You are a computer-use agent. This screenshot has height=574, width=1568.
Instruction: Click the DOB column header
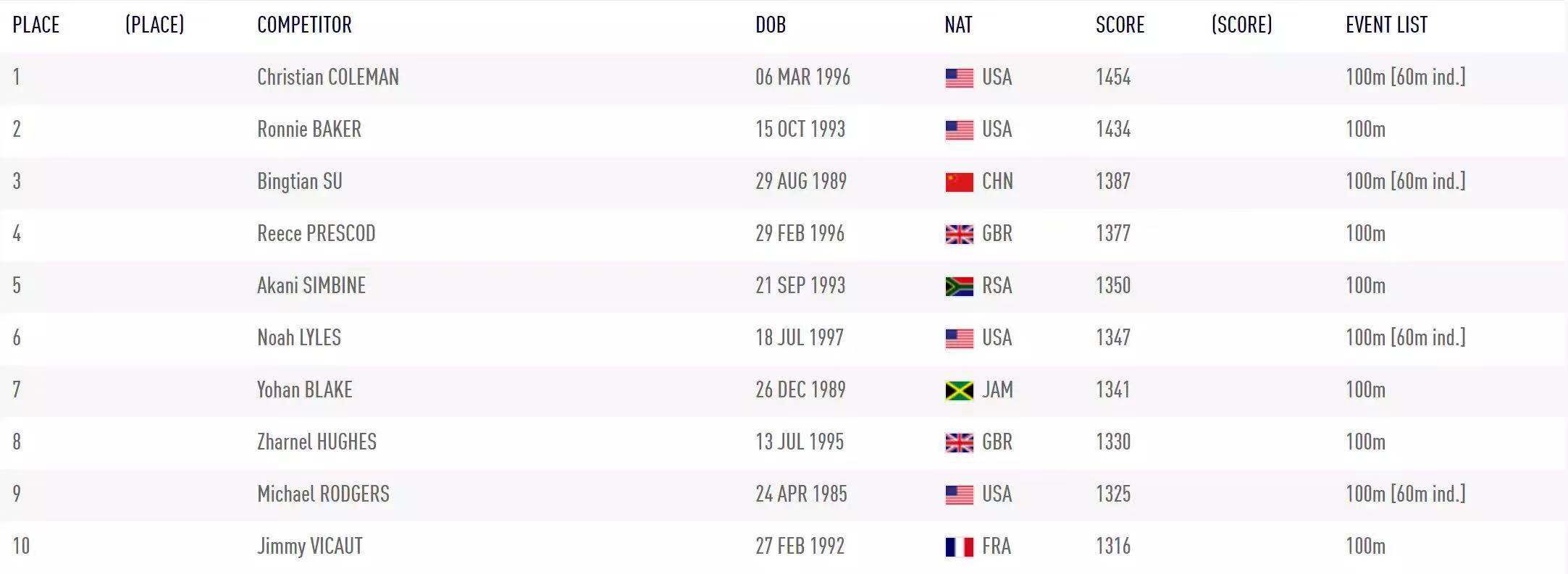(x=770, y=25)
